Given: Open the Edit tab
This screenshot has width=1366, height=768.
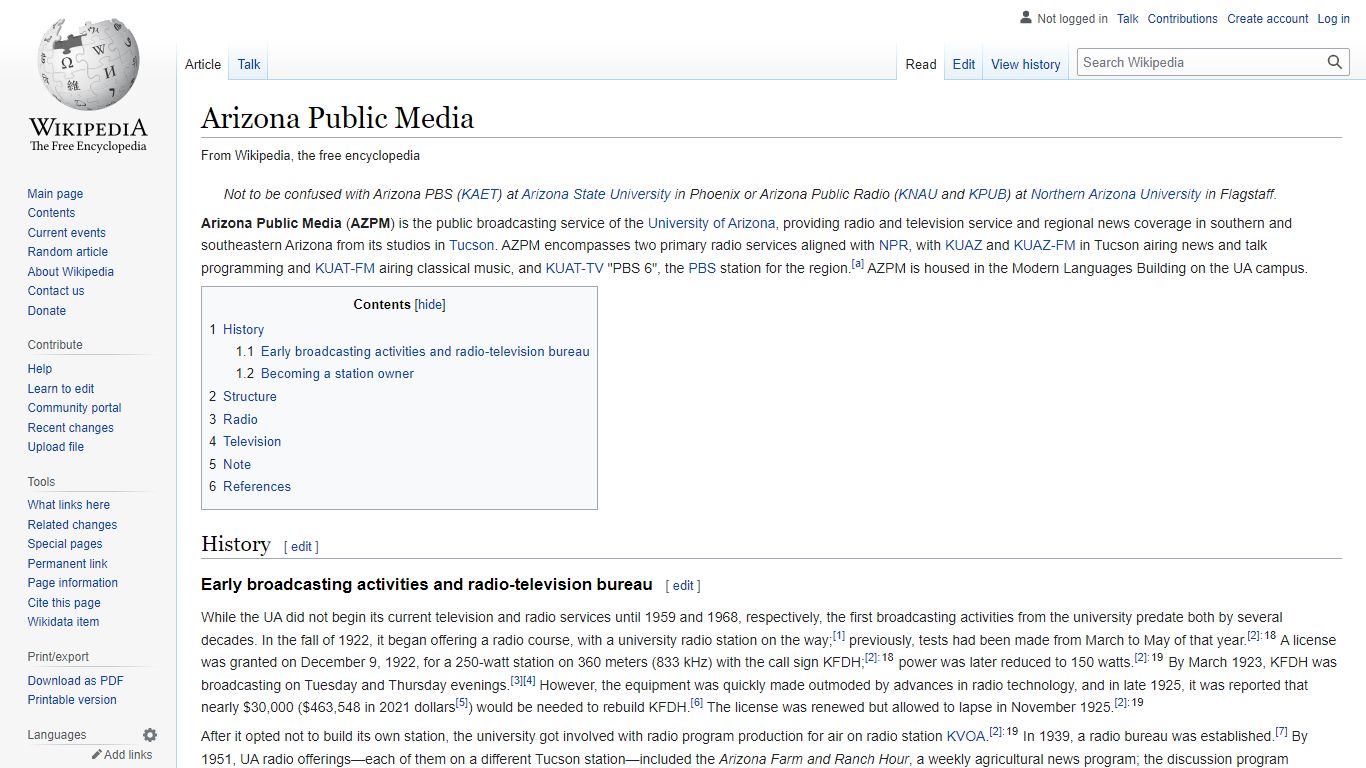Looking at the screenshot, I should click(x=964, y=64).
